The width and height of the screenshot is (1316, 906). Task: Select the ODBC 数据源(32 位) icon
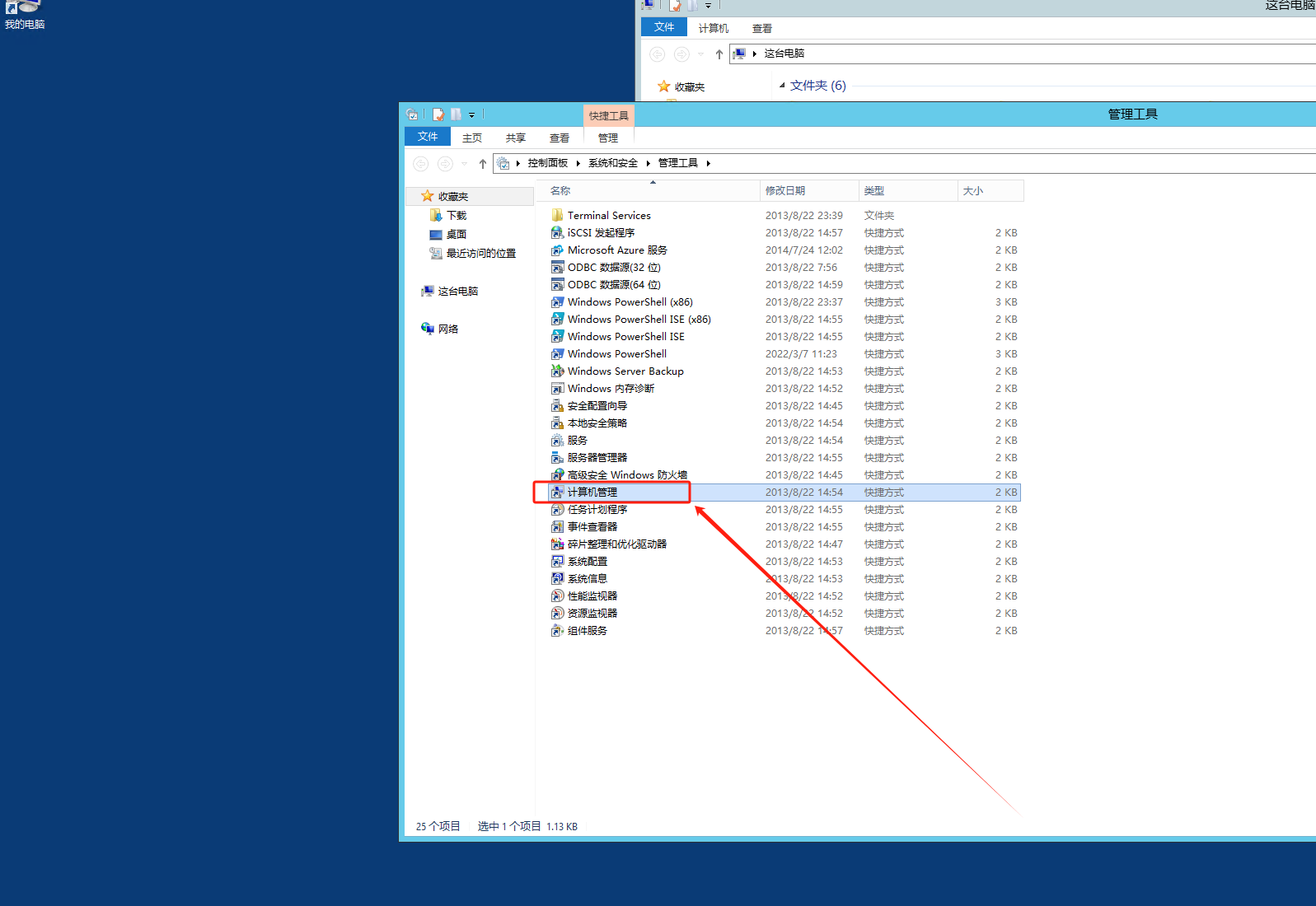558,267
